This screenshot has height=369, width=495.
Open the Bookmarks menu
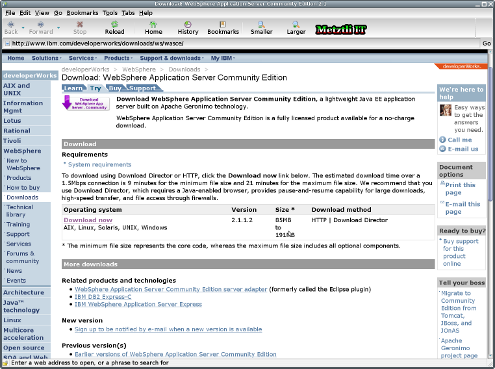(82, 13)
